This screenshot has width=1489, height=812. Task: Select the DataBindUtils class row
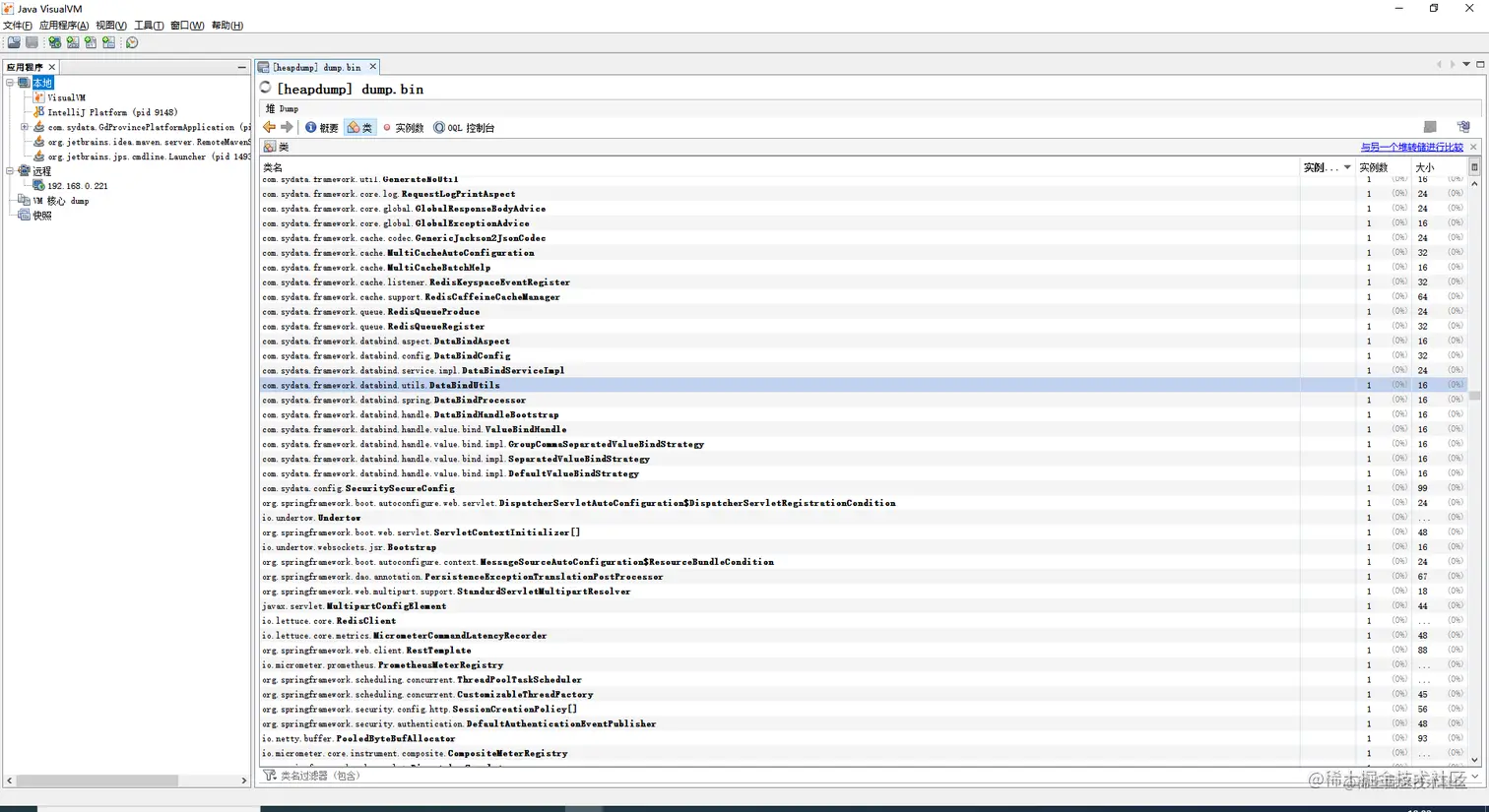click(x=864, y=385)
